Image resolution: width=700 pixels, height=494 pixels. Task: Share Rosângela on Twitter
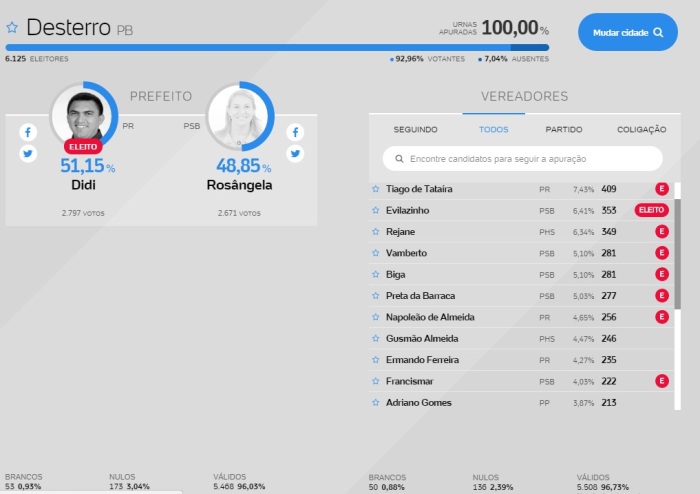click(x=295, y=154)
